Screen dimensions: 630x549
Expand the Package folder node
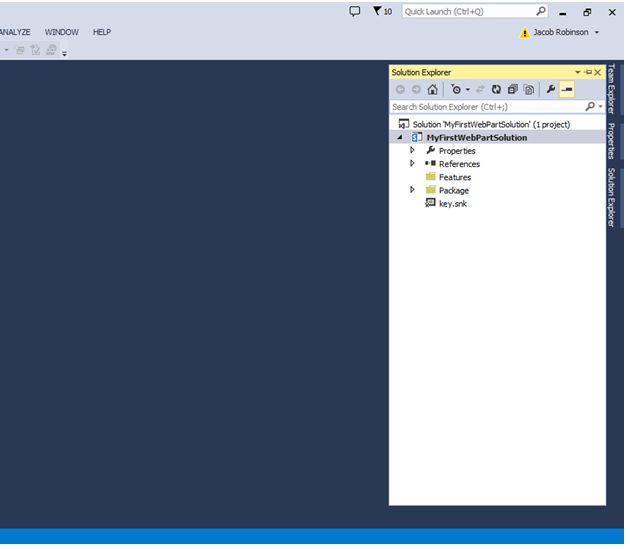pyautogui.click(x=412, y=189)
